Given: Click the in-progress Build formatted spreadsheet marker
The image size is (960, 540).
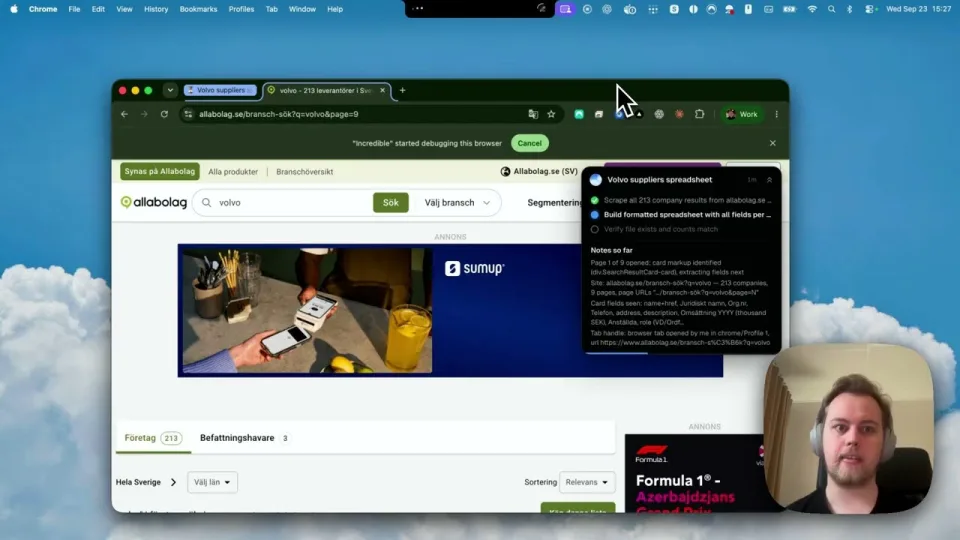Looking at the screenshot, I should [594, 215].
